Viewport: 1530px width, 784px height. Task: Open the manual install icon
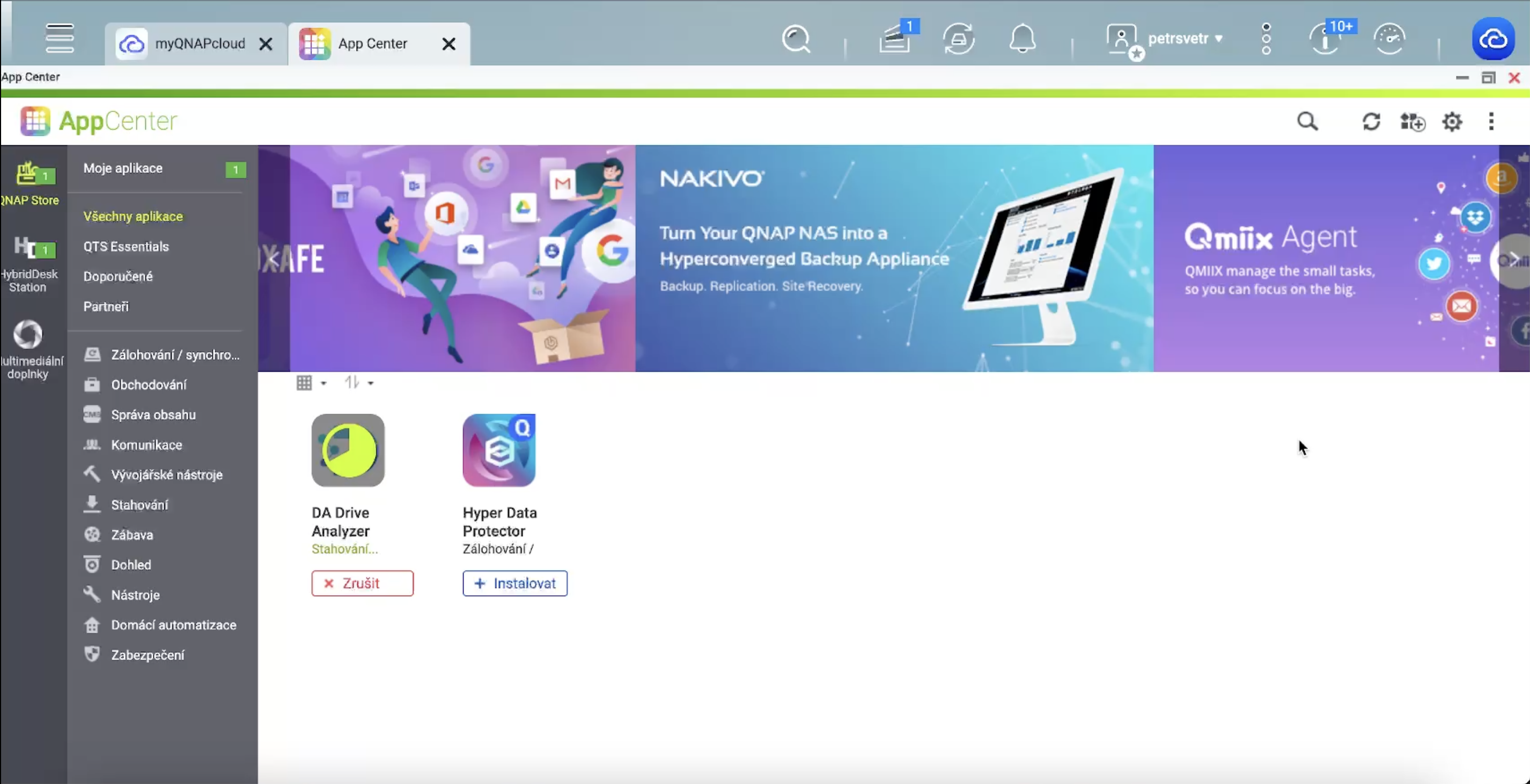click(1412, 122)
